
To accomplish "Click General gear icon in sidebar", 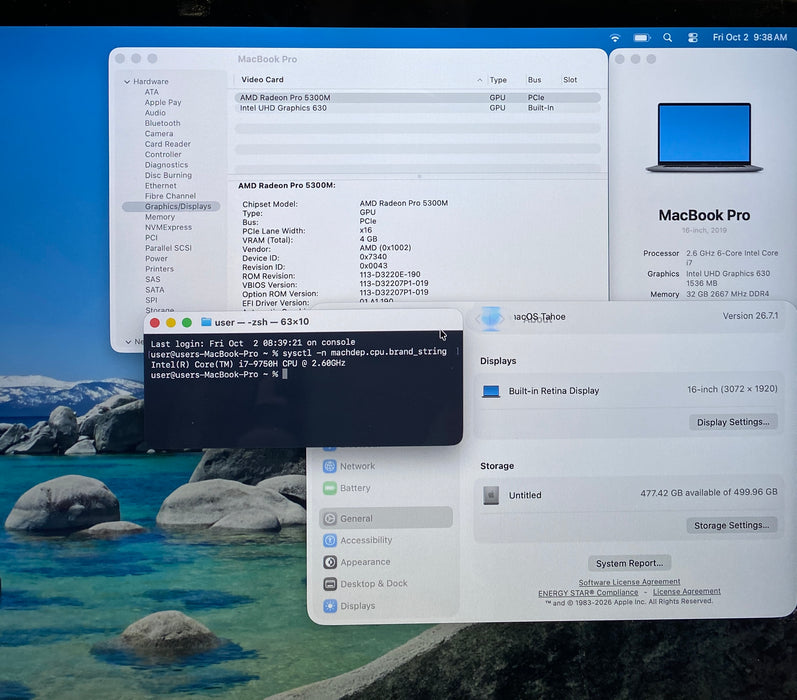I will pos(330,519).
